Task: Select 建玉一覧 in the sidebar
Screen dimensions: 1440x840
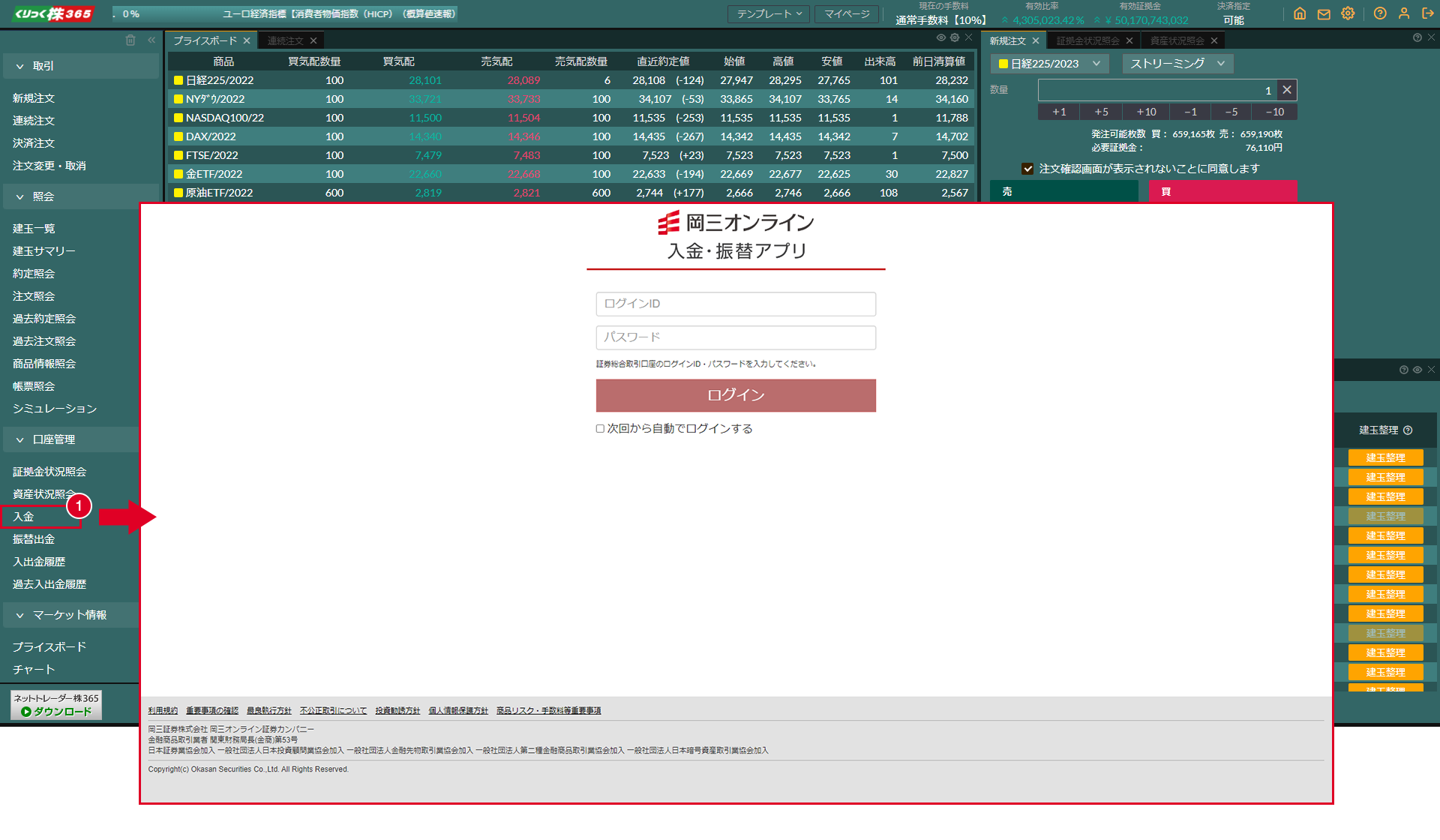Action: point(34,229)
